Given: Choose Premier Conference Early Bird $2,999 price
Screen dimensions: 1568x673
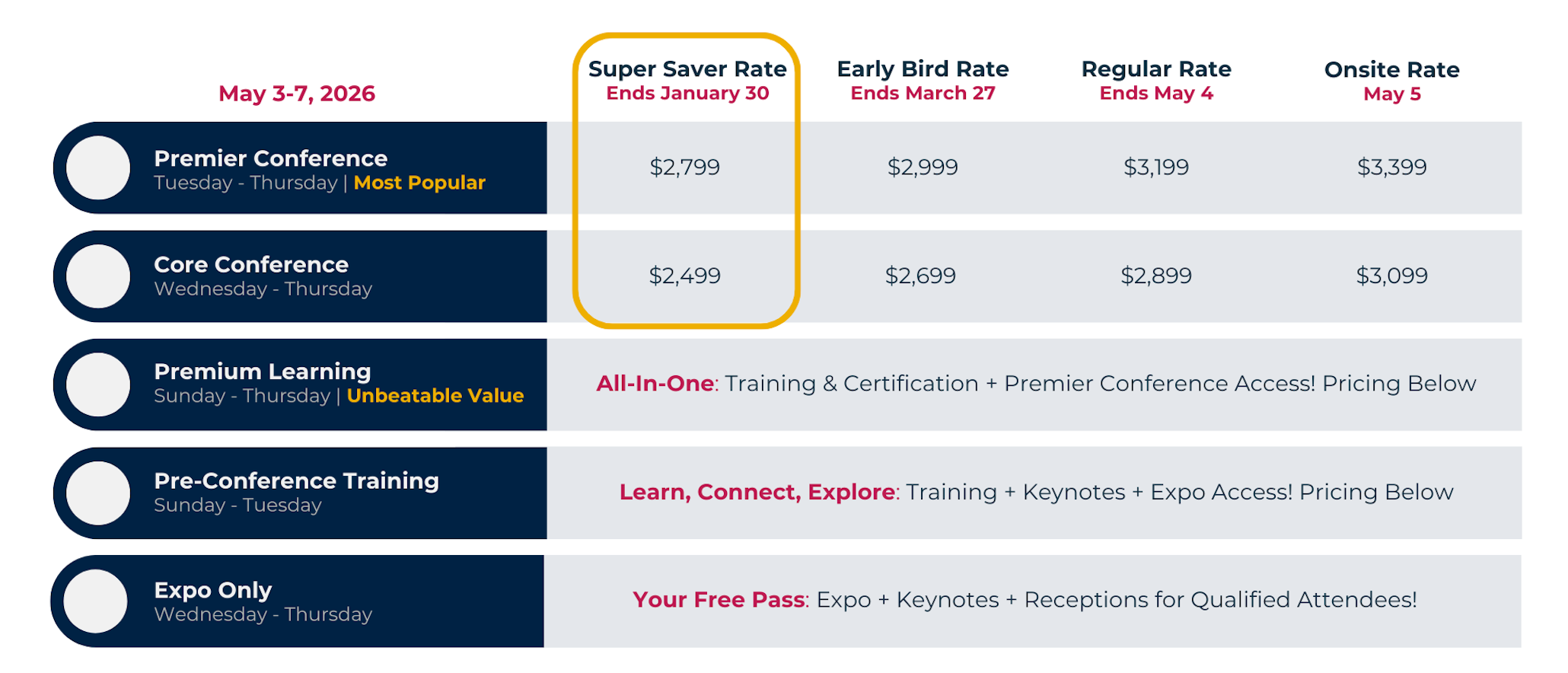Looking at the screenshot, I should pyautogui.click(x=923, y=167).
